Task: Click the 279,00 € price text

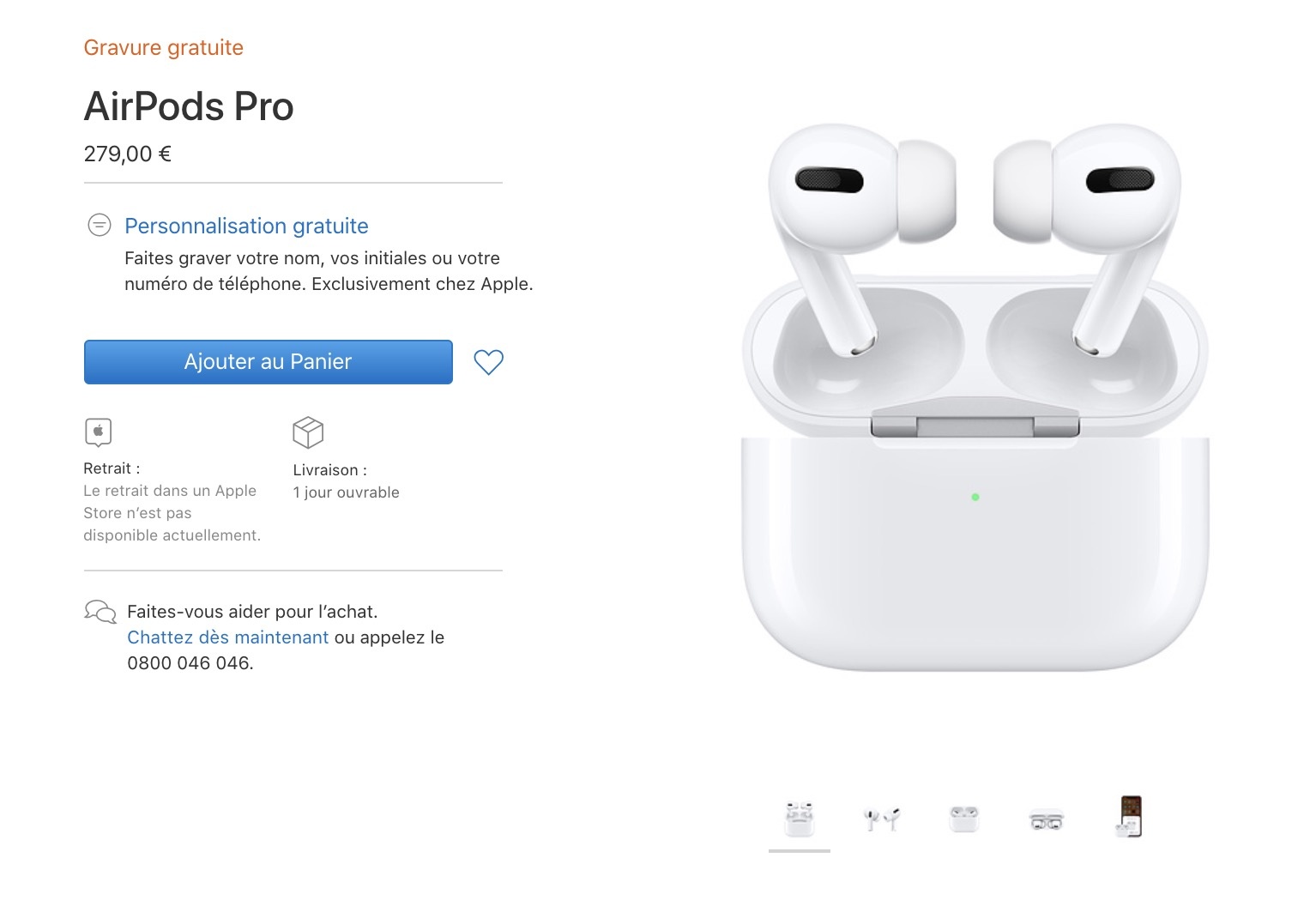Action: pos(128,154)
